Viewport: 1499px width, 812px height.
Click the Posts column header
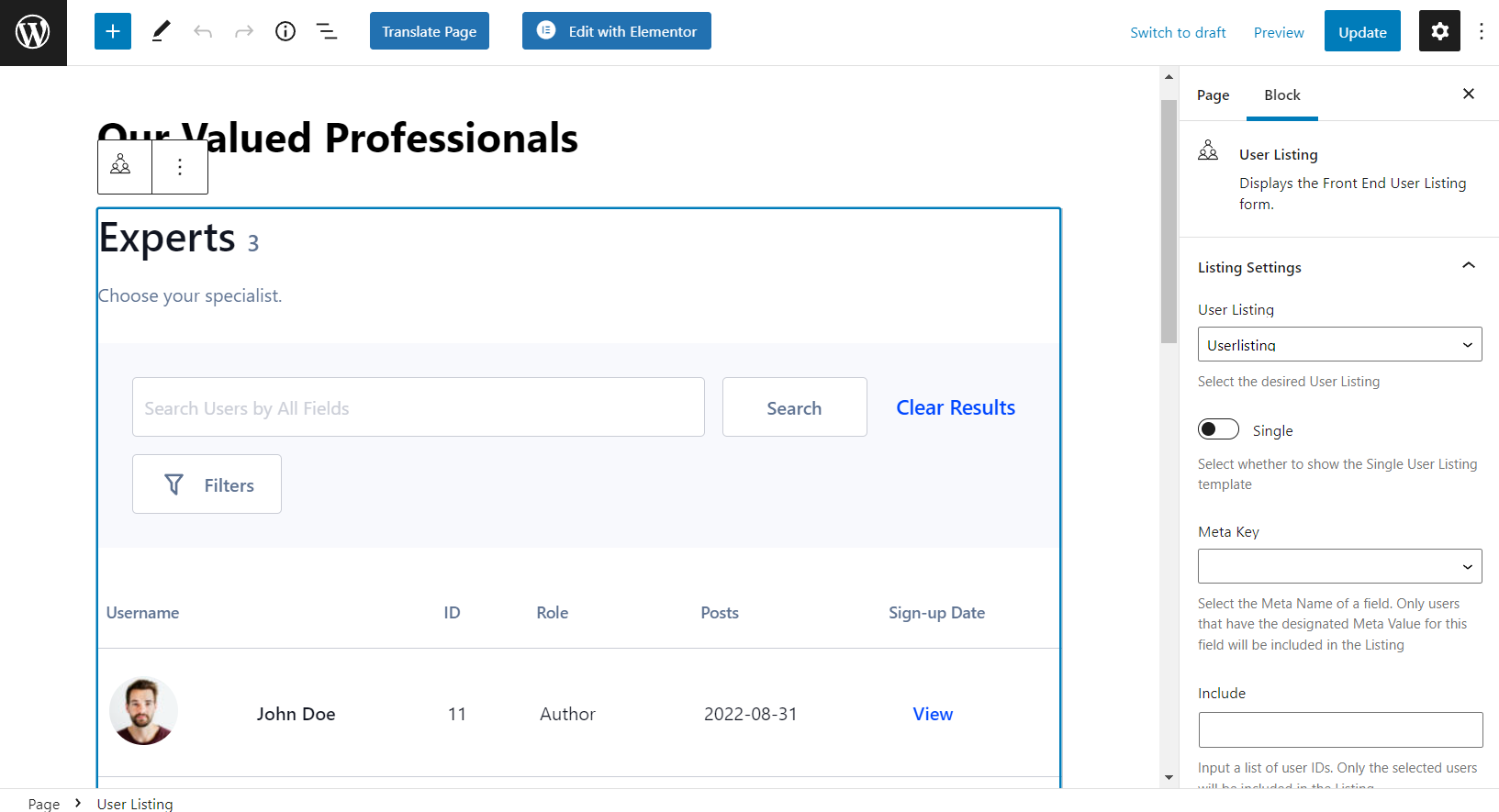(720, 613)
